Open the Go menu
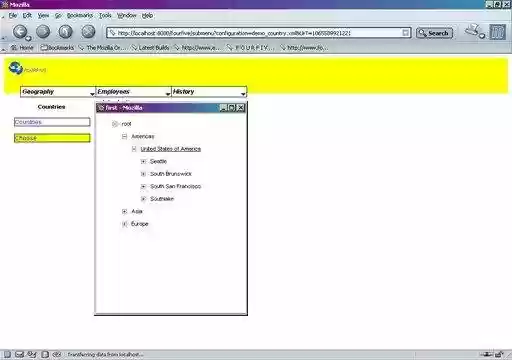The height and width of the screenshot is (360, 512). [58, 15]
